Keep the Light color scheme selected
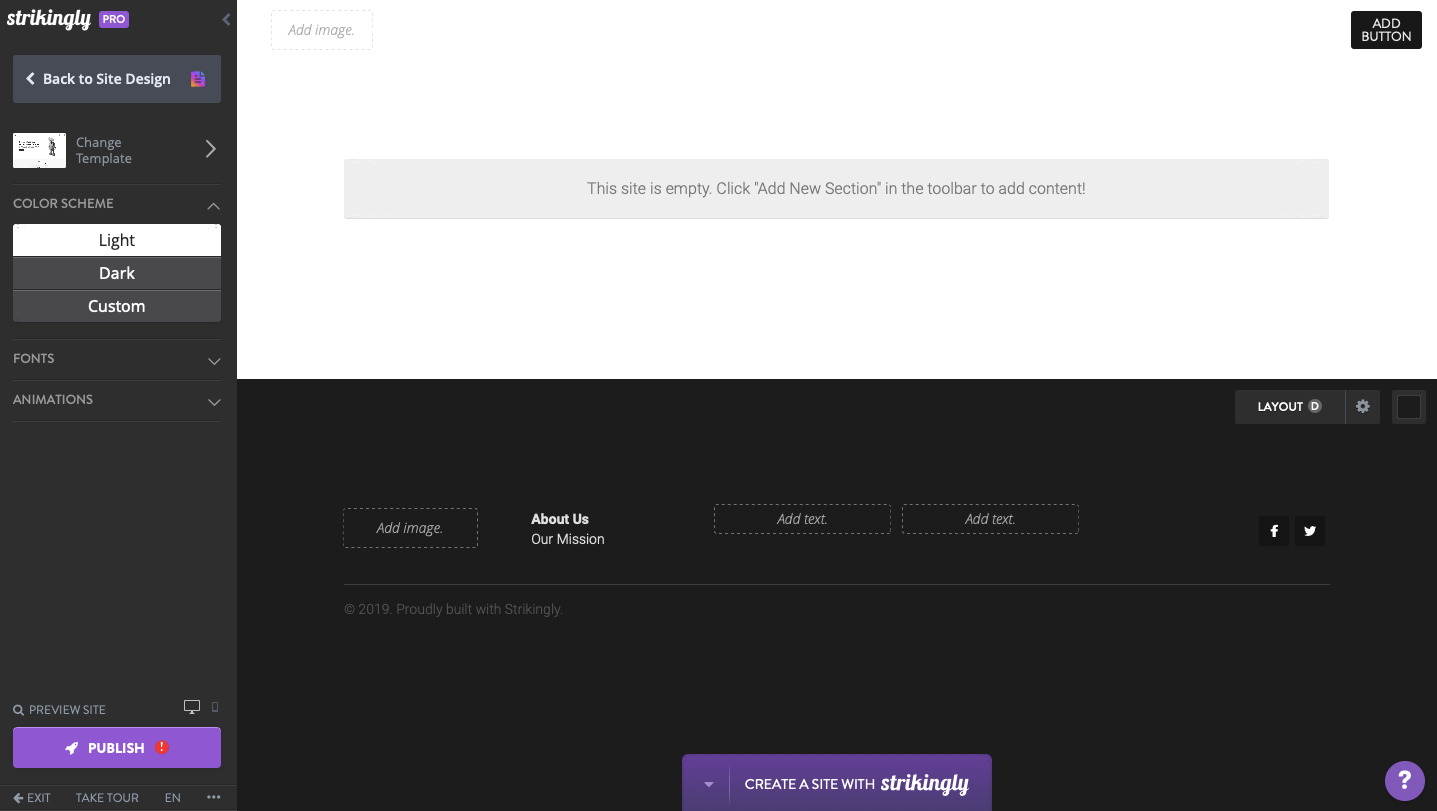The height and width of the screenshot is (811, 1437). click(x=116, y=239)
